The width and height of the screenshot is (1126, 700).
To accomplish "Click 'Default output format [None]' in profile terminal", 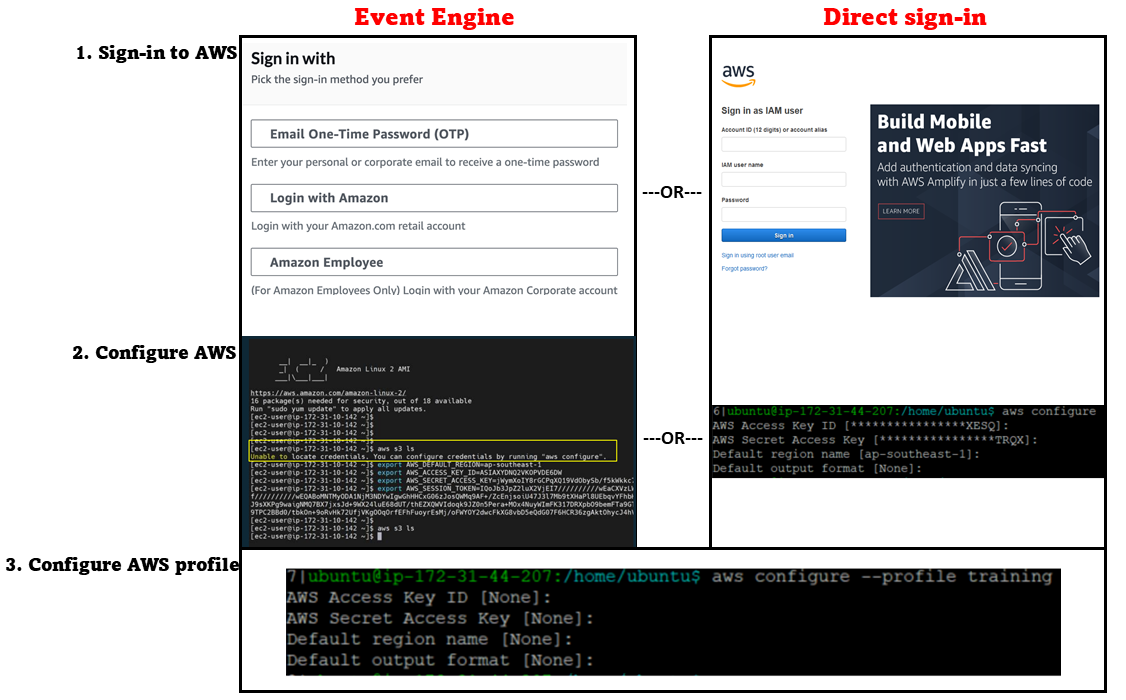I will [440, 660].
